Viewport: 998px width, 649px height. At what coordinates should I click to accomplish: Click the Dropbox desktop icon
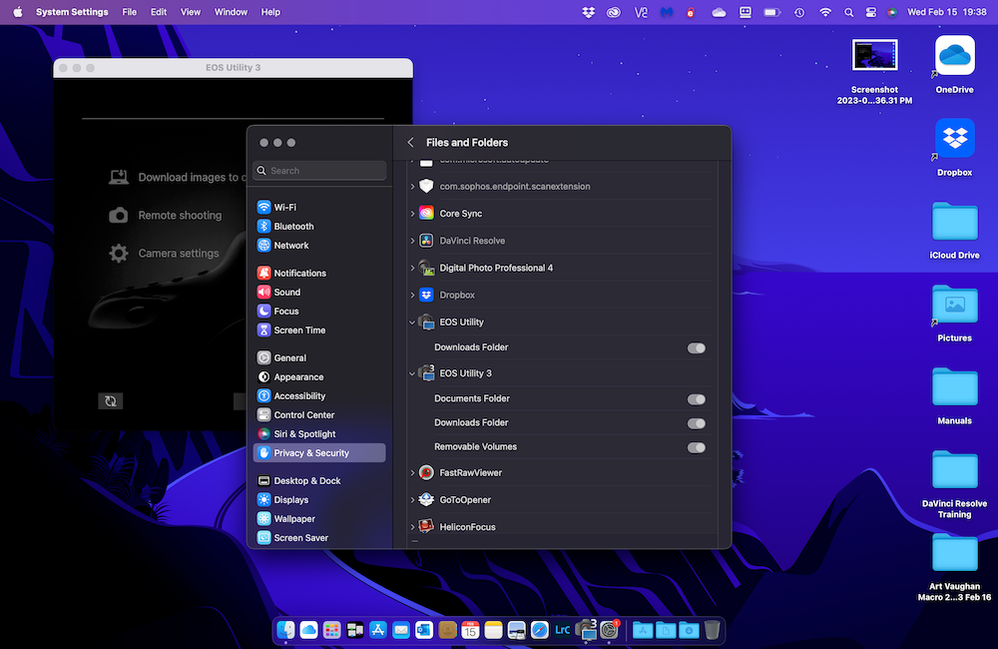954,140
